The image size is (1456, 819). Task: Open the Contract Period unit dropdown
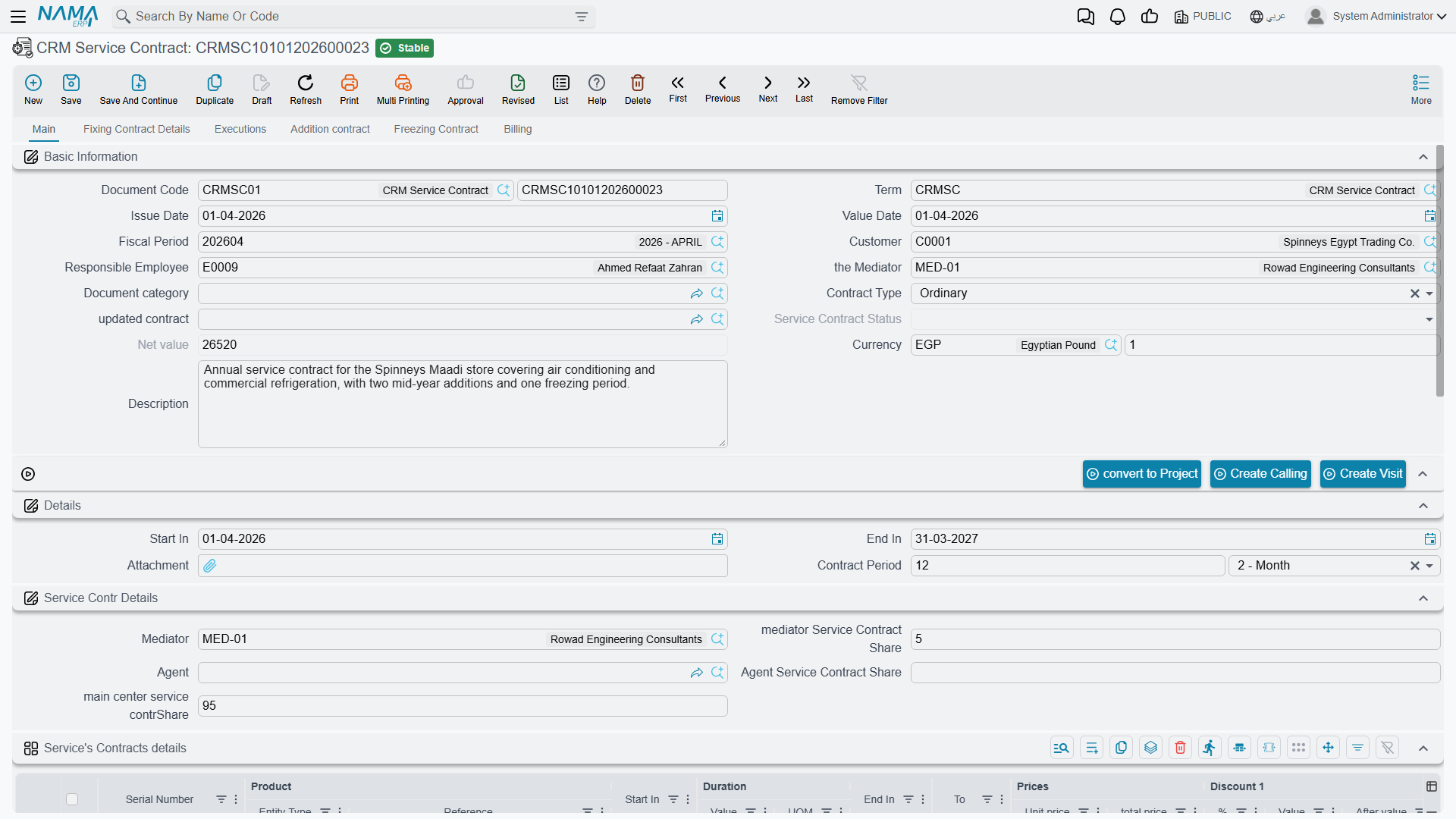[x=1429, y=566]
